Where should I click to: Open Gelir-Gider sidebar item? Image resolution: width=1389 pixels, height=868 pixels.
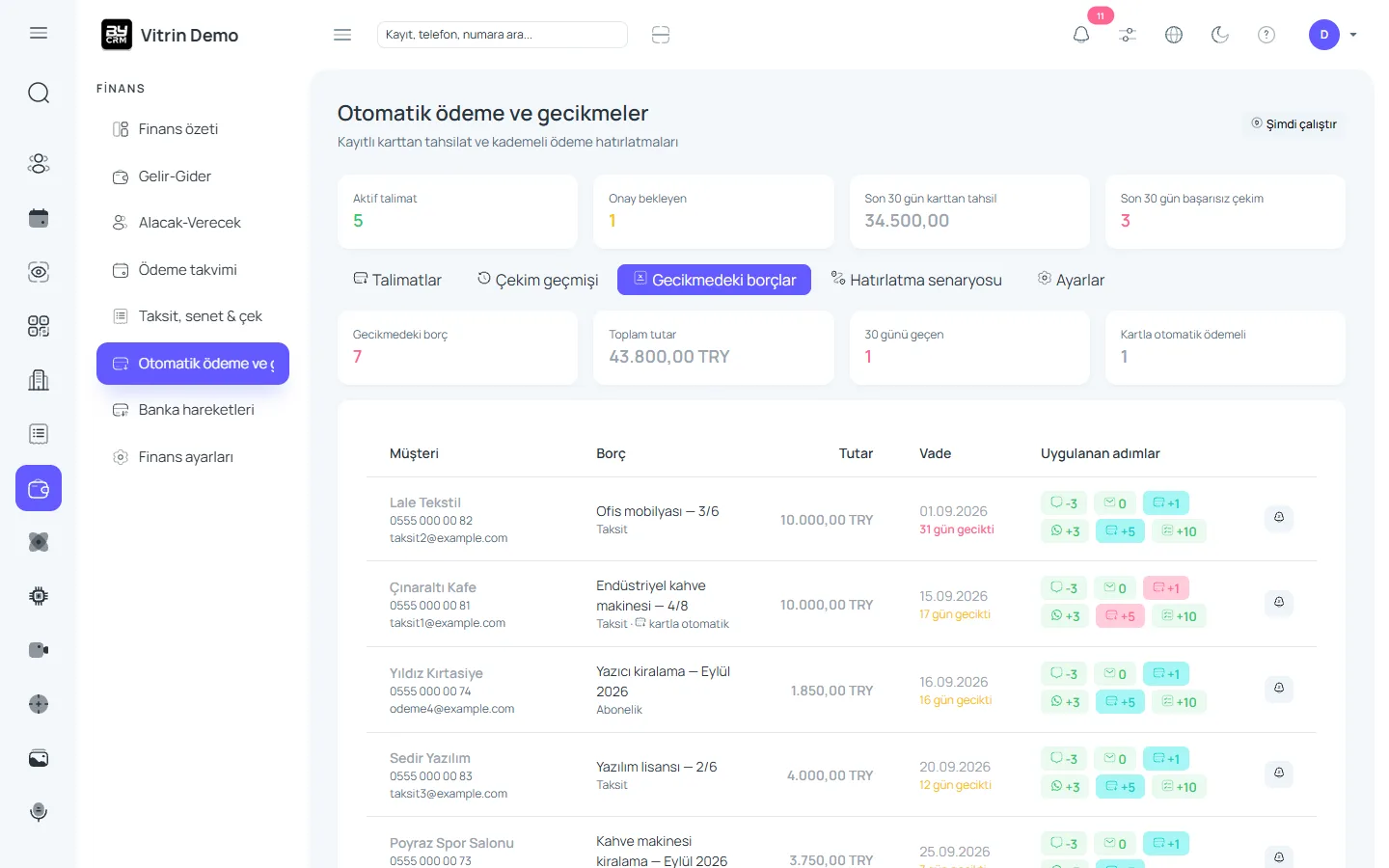click(193, 176)
